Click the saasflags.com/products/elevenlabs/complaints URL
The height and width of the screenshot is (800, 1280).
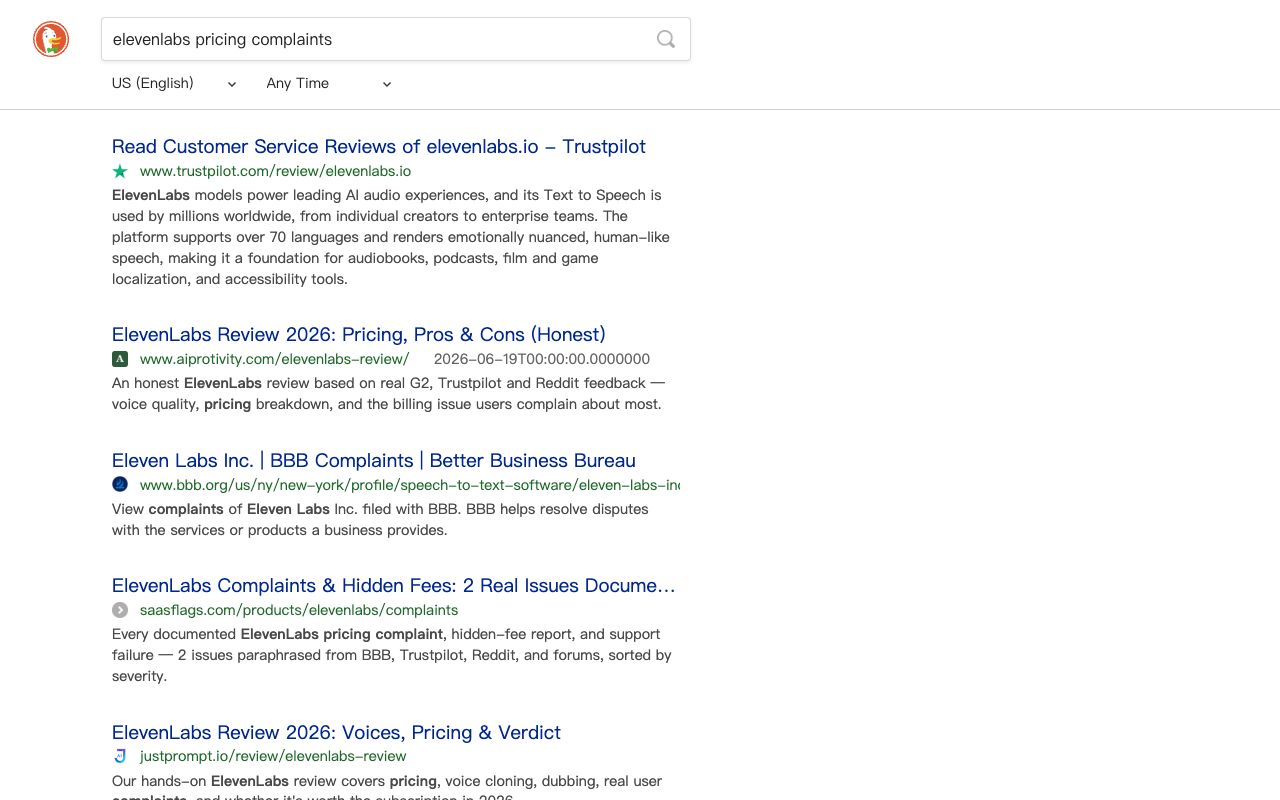(299, 610)
